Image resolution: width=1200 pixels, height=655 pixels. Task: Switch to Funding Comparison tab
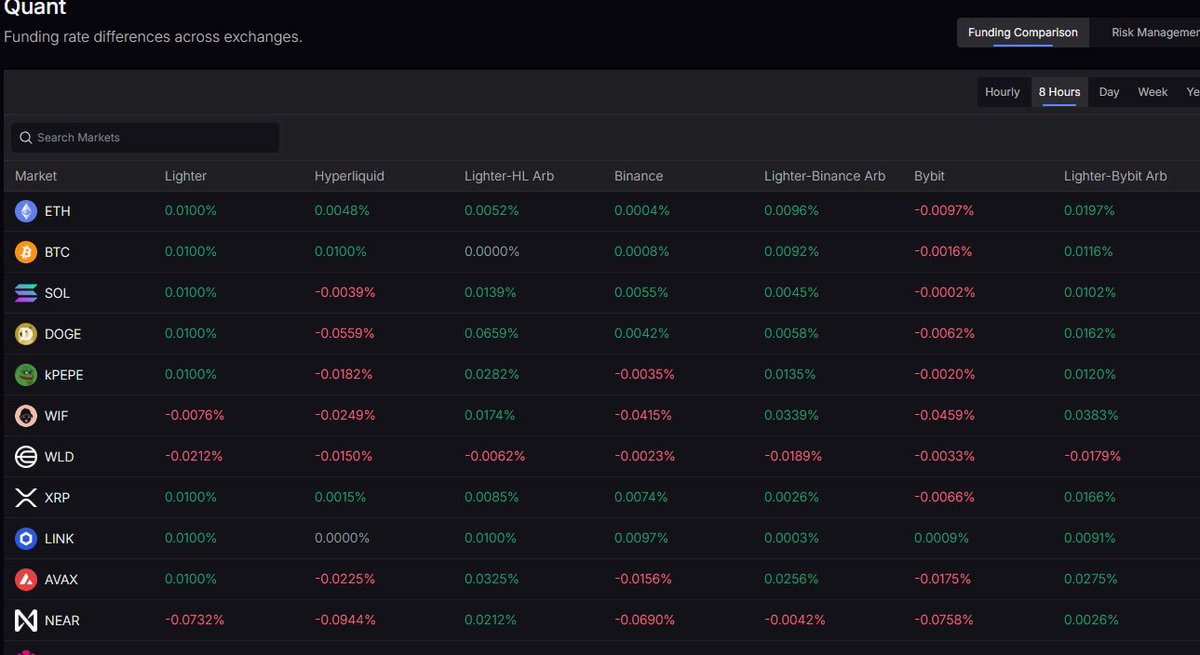1022,33
